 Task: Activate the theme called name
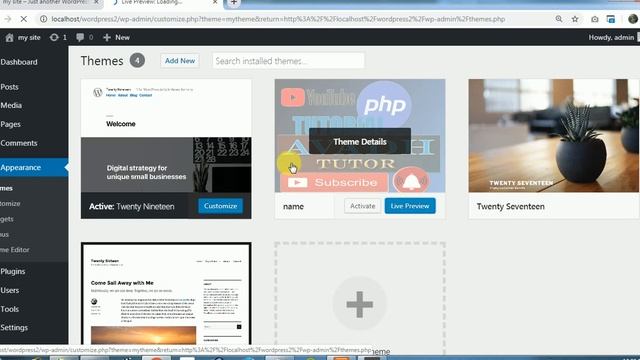pyautogui.click(x=362, y=206)
